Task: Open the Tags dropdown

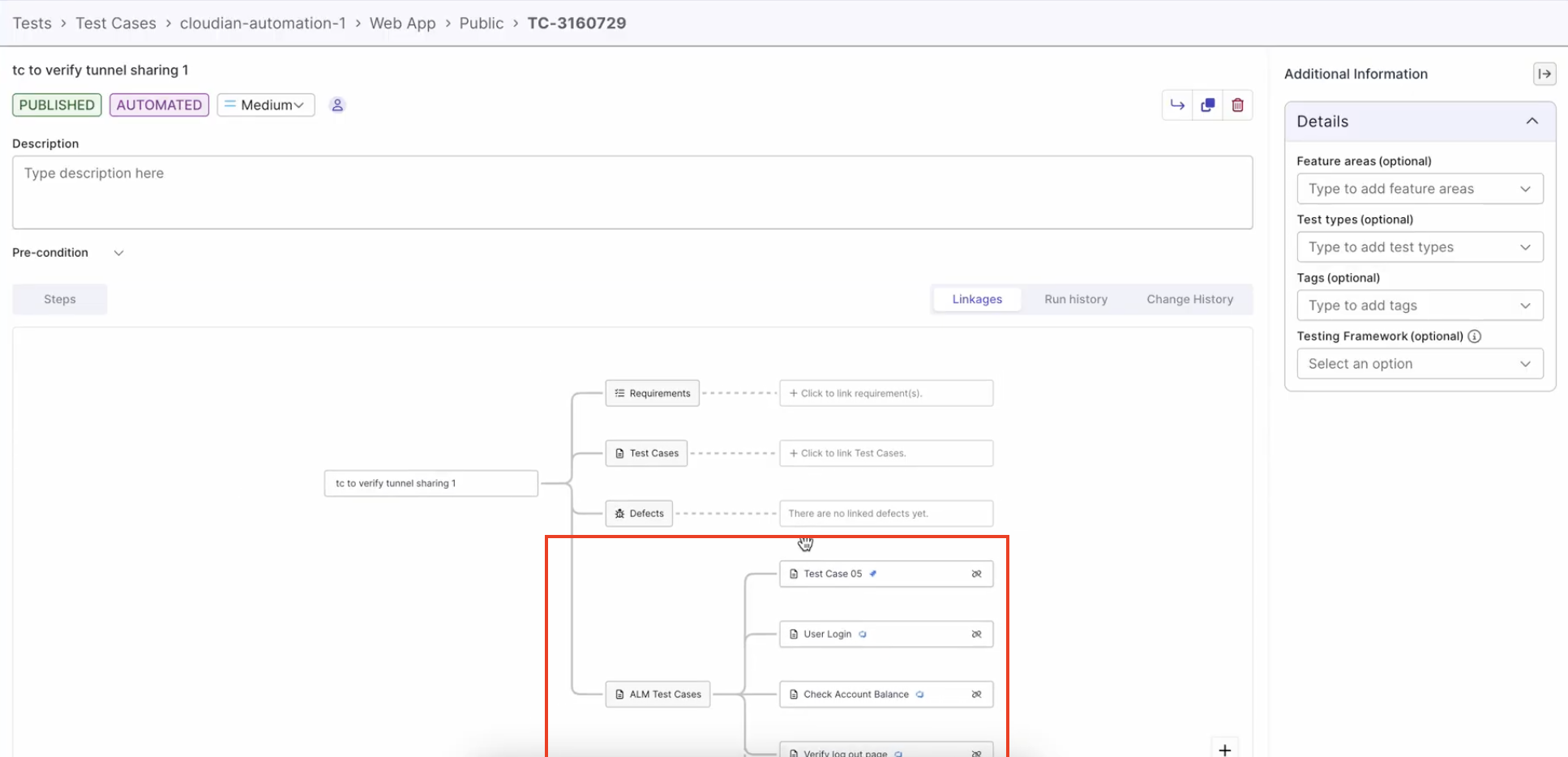Action: point(1420,306)
